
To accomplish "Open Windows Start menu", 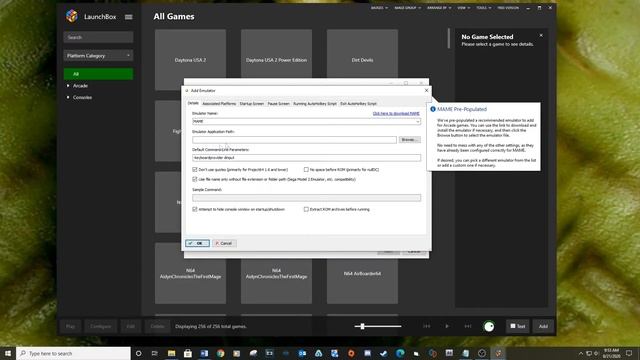I will pos(8,353).
